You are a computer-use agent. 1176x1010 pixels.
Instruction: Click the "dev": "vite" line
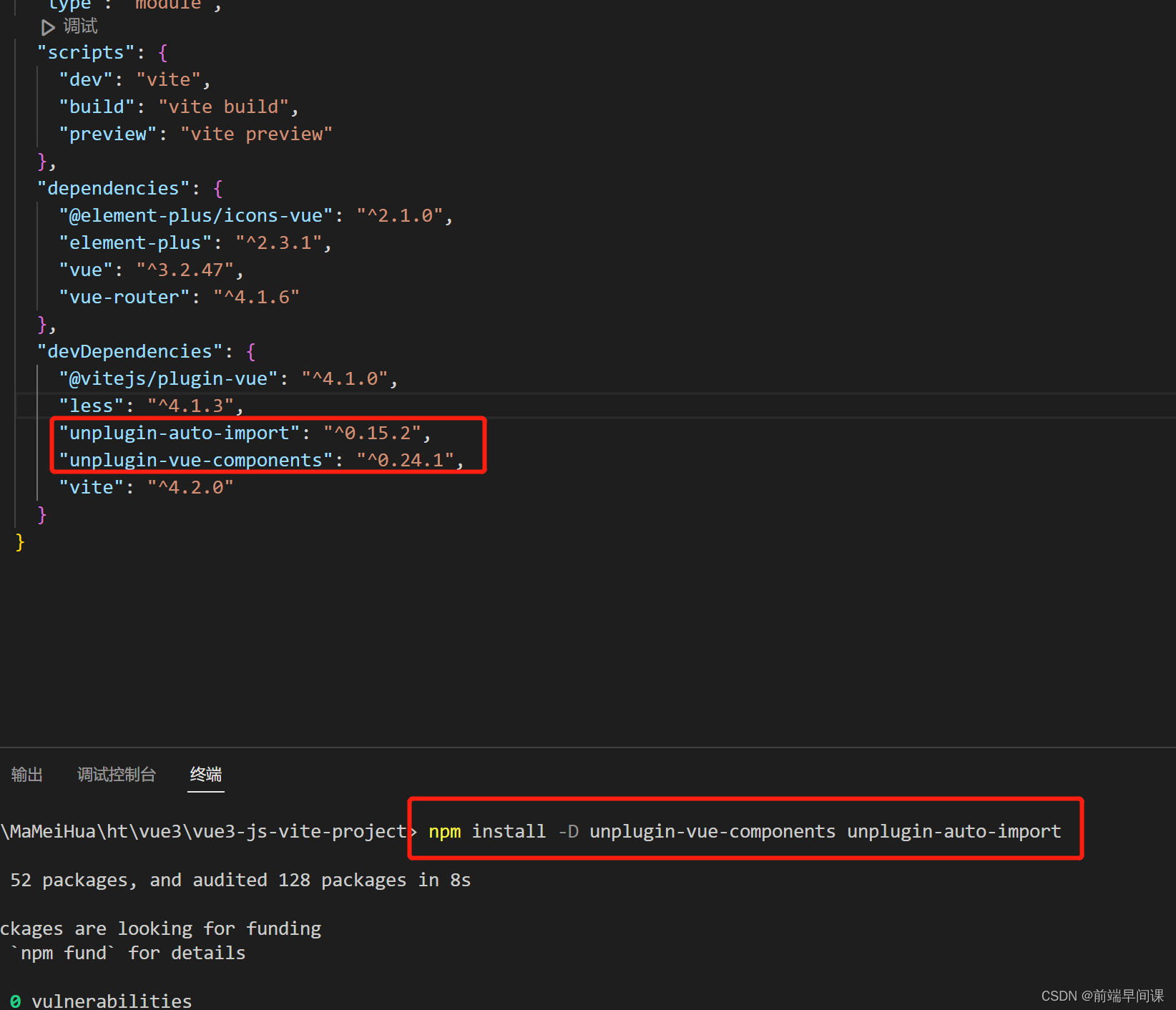pos(135,80)
